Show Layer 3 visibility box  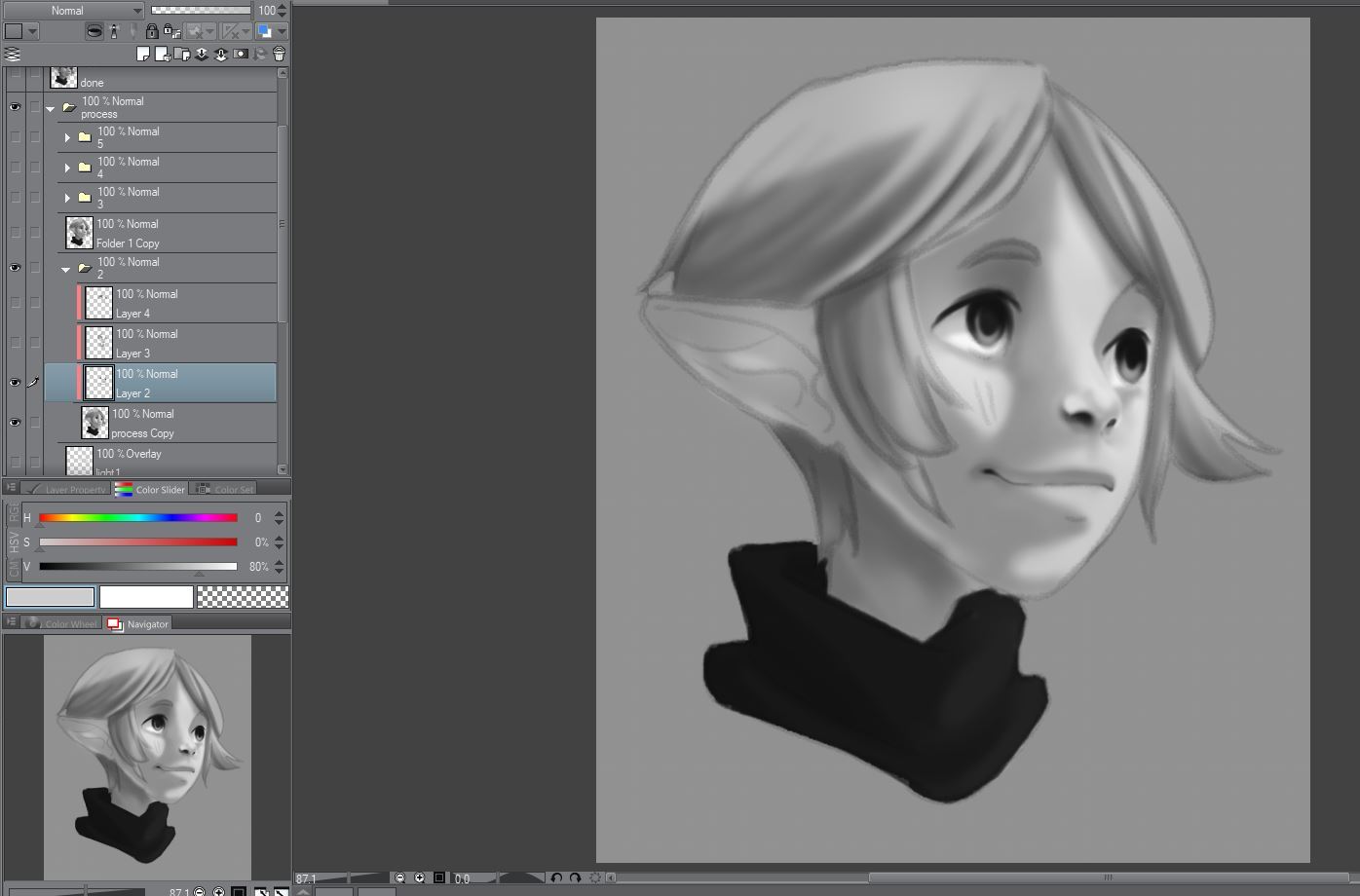14,342
